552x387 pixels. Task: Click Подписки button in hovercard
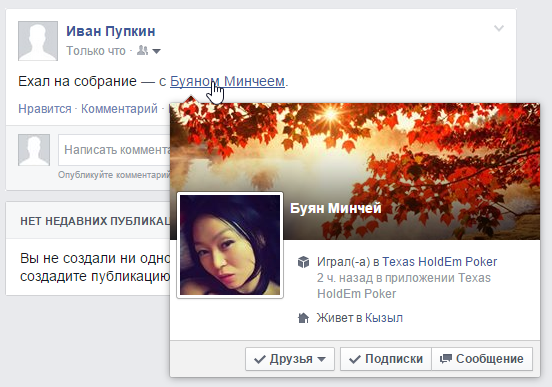coord(386,359)
